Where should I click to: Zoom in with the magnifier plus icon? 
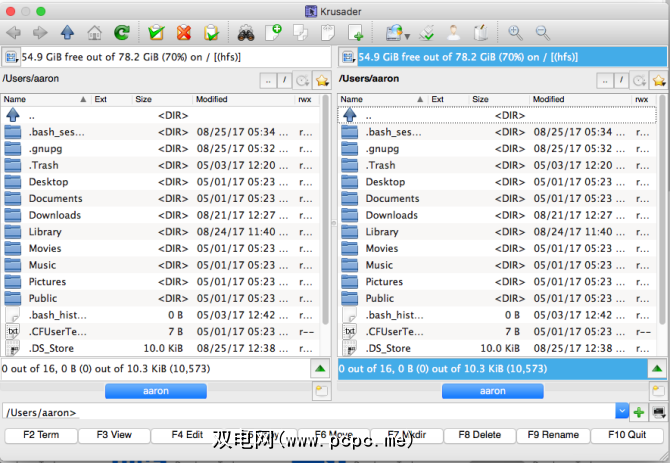coord(515,32)
